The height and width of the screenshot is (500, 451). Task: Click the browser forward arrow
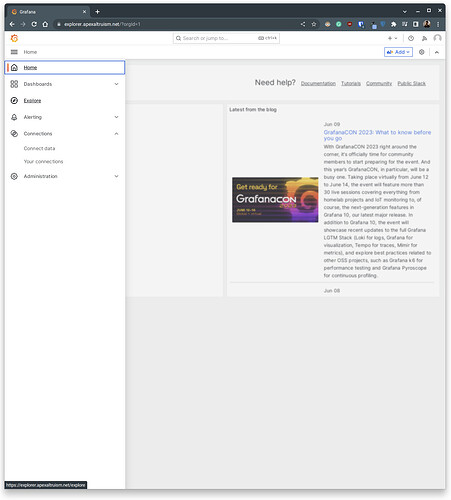click(x=23, y=24)
